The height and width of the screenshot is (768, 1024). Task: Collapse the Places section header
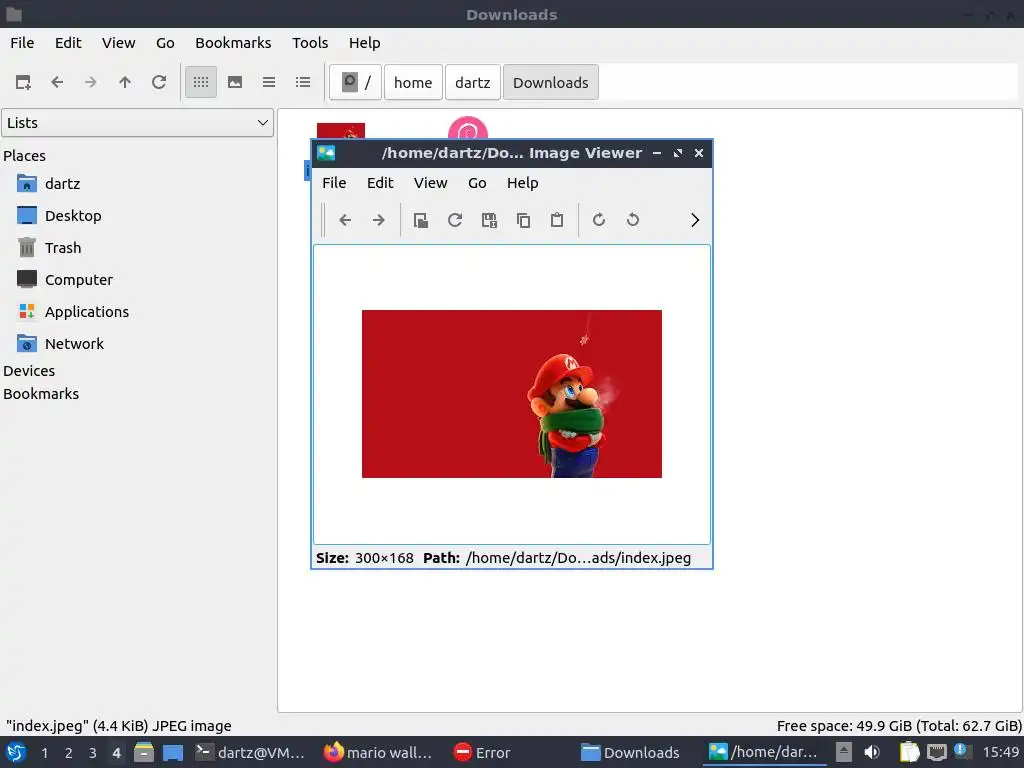(24, 155)
